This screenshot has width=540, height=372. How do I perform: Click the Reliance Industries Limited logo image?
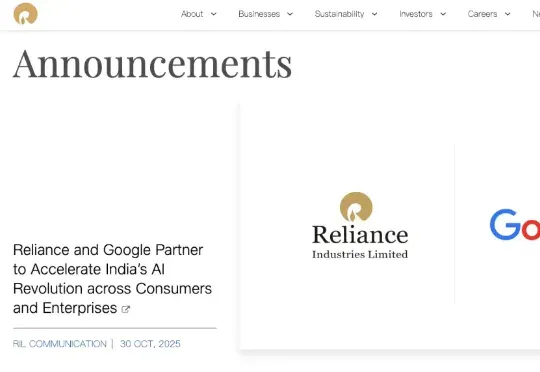360,226
